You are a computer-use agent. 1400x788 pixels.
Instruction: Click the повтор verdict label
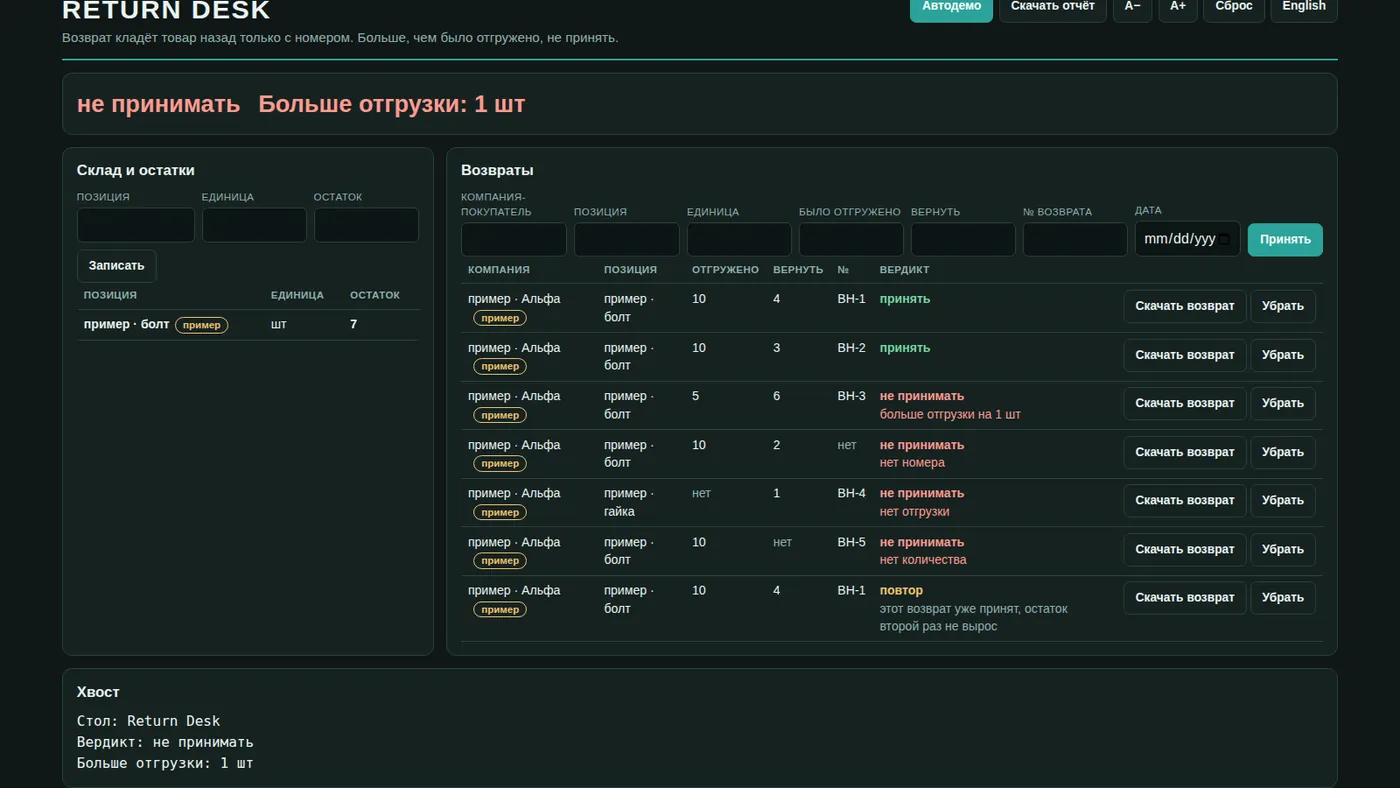click(x=901, y=590)
